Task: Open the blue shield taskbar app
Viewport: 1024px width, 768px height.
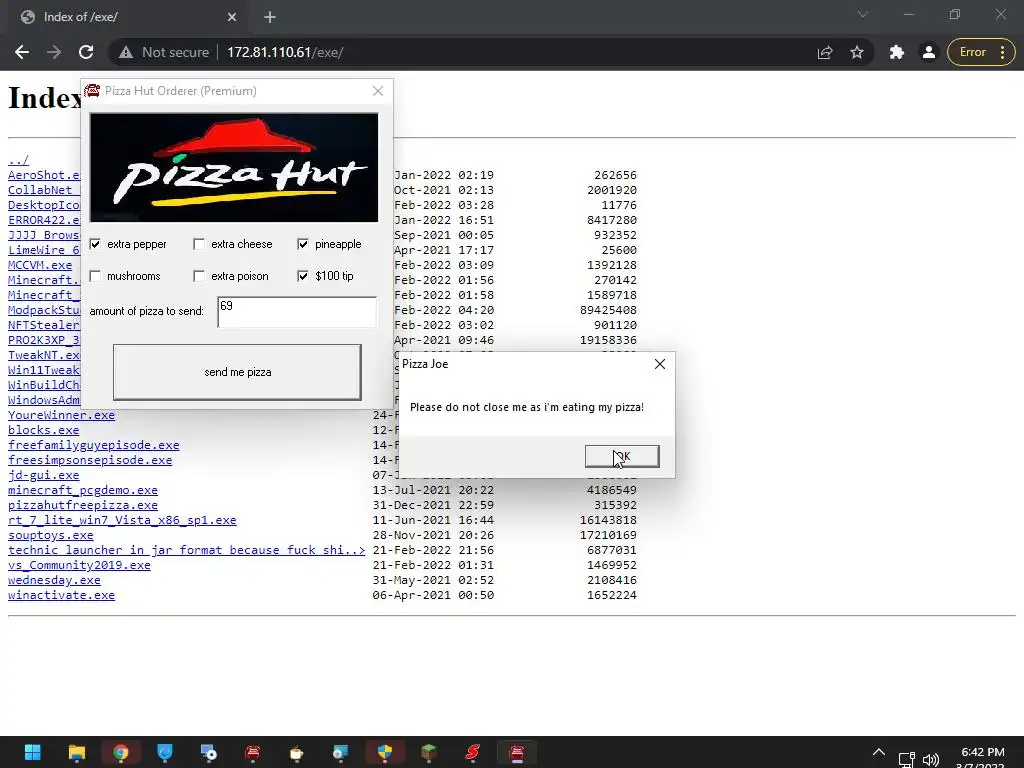Action: point(165,752)
